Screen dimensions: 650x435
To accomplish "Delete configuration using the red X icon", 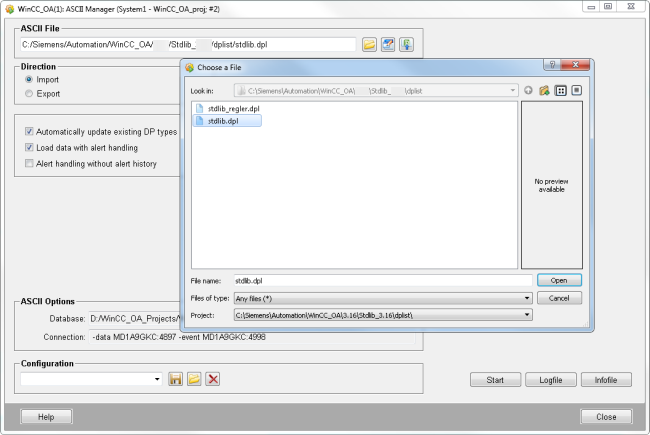I will point(212,379).
